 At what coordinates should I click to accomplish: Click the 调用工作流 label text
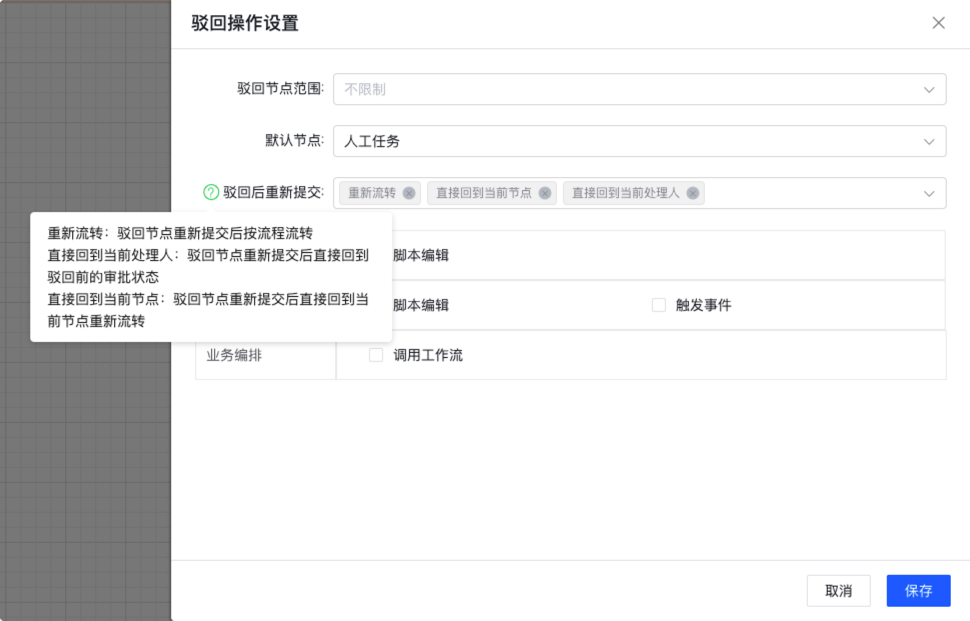pyautogui.click(x=428, y=355)
